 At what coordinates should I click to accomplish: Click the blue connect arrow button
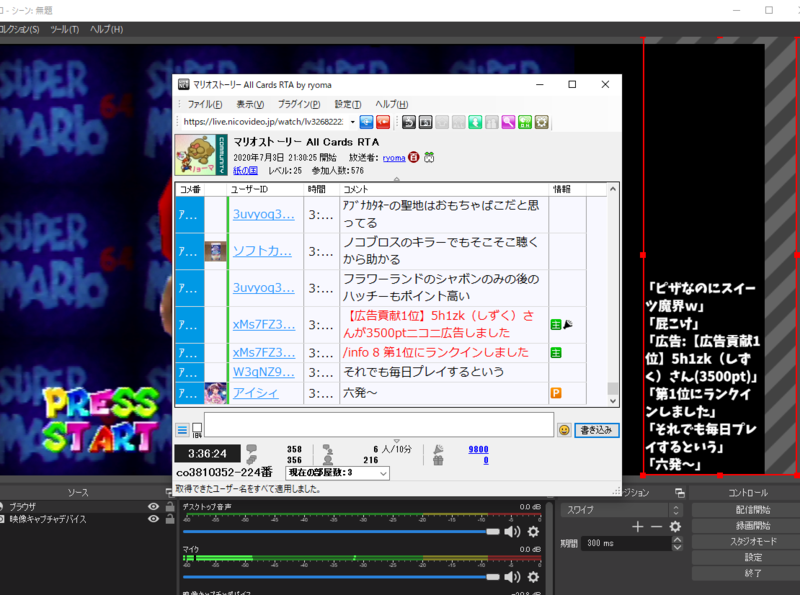[366, 122]
